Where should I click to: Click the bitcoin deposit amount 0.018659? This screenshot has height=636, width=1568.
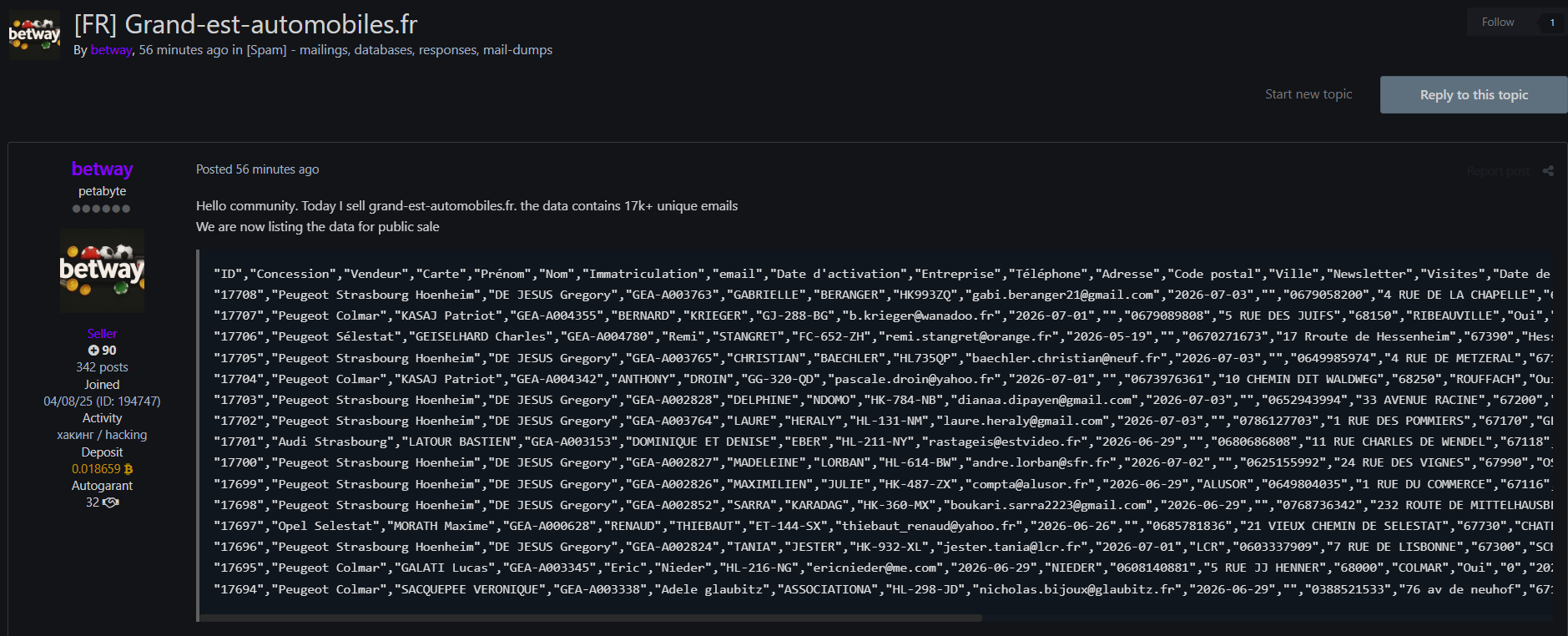[x=102, y=469]
